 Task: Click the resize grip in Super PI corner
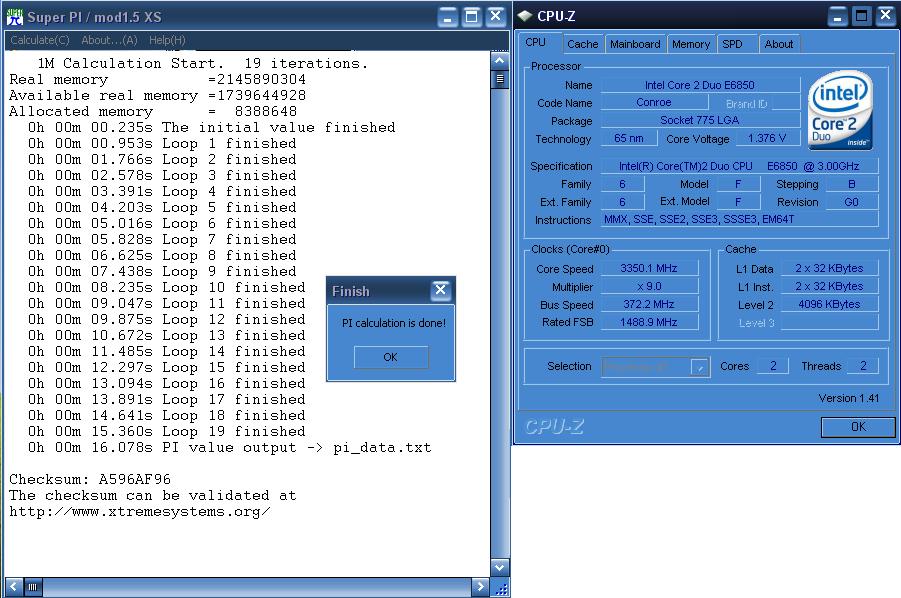pyautogui.click(x=500, y=588)
